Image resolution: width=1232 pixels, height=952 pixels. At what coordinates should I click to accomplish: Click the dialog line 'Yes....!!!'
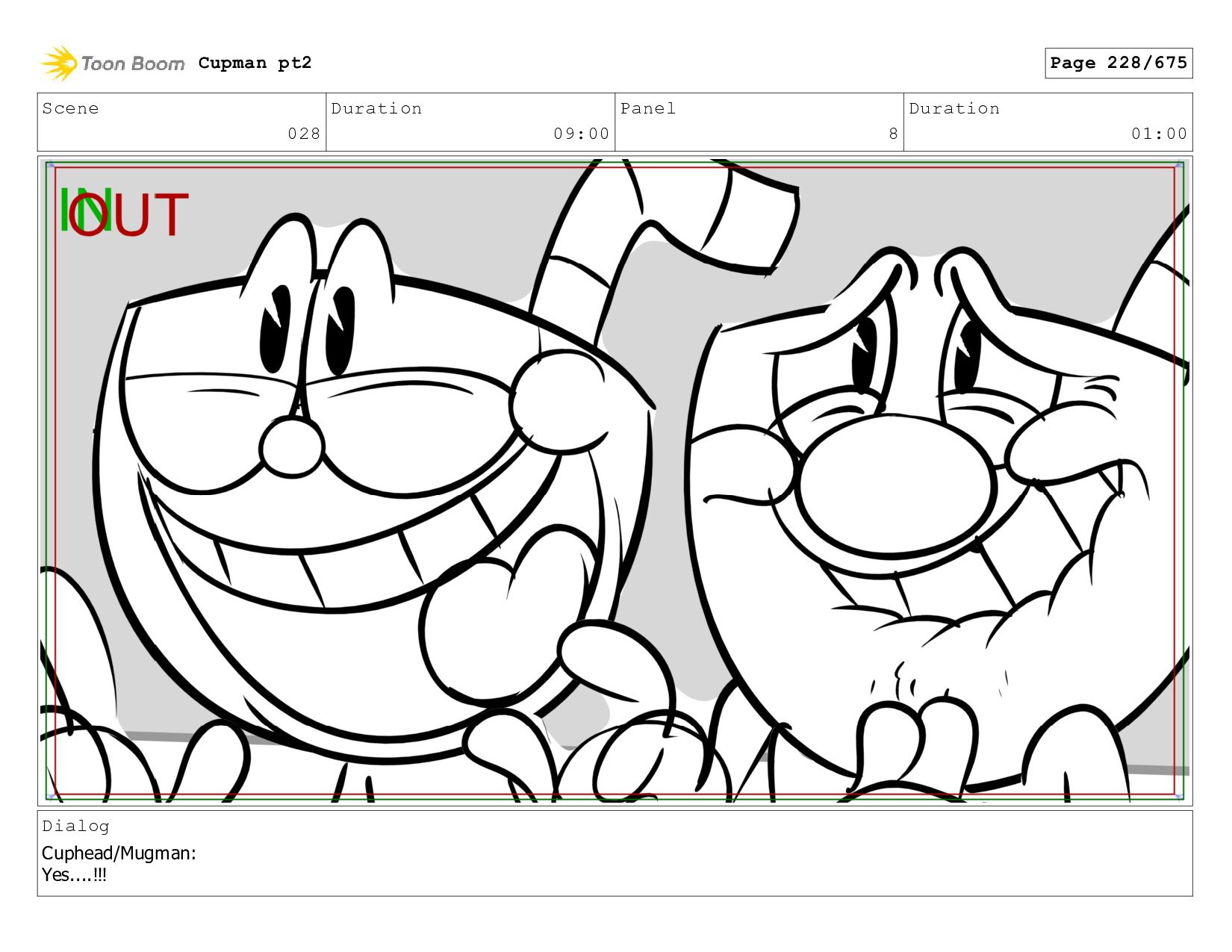[74, 874]
